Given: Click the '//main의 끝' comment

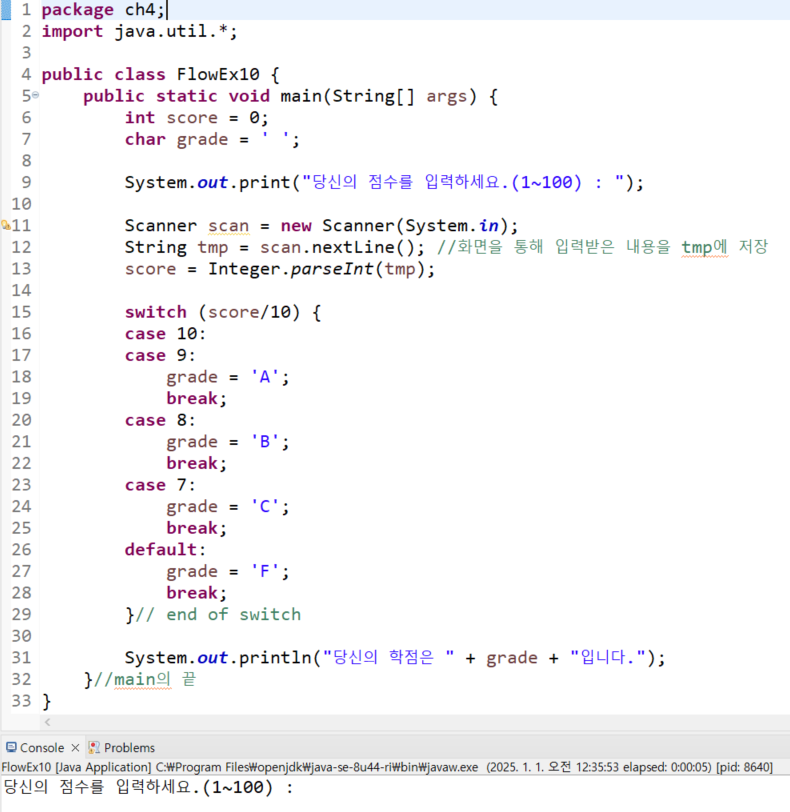Looking at the screenshot, I should click(x=144, y=679).
